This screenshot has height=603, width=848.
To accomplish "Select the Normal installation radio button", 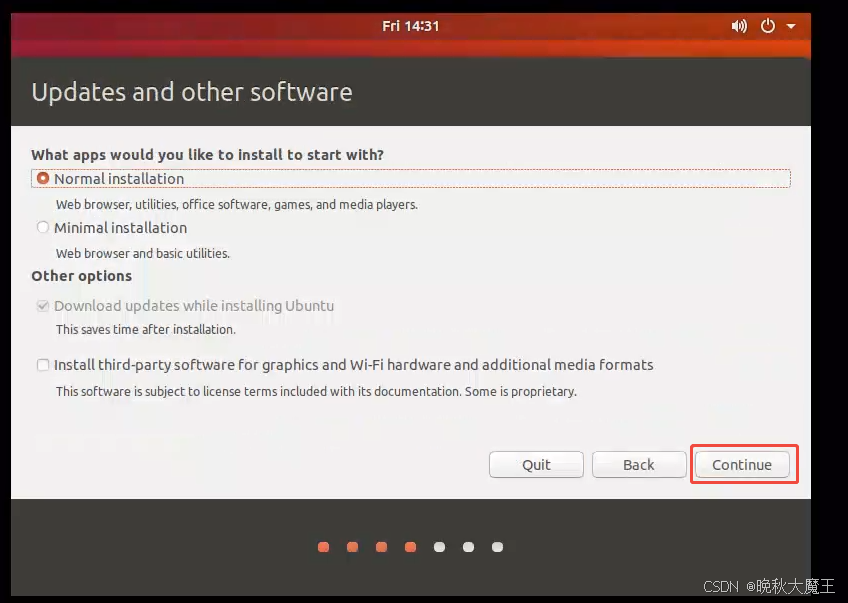I will point(43,178).
